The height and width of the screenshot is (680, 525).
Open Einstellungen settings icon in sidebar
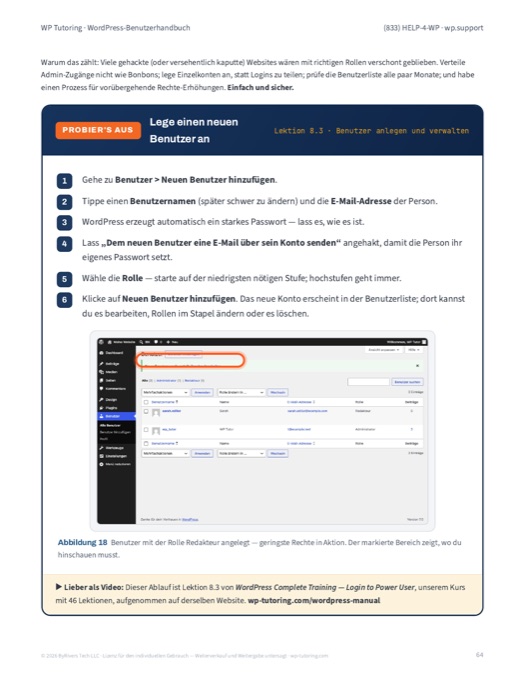point(101,456)
